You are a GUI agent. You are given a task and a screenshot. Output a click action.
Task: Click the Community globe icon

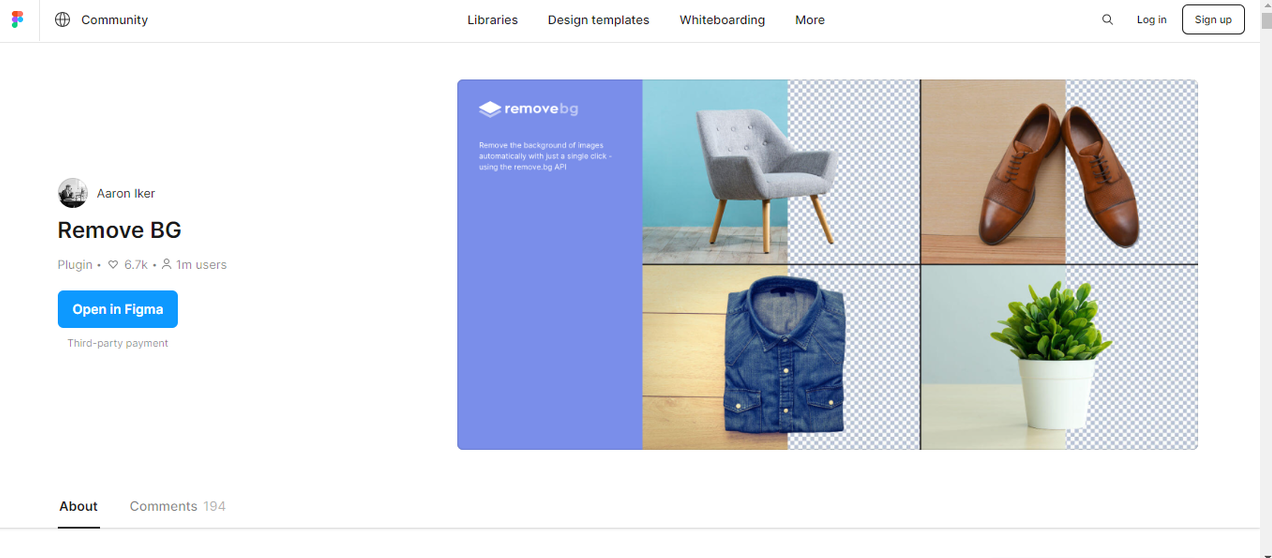[x=63, y=20]
